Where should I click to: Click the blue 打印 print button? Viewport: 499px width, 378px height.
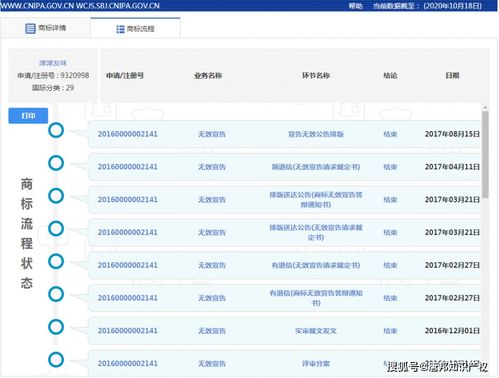pyautogui.click(x=28, y=116)
